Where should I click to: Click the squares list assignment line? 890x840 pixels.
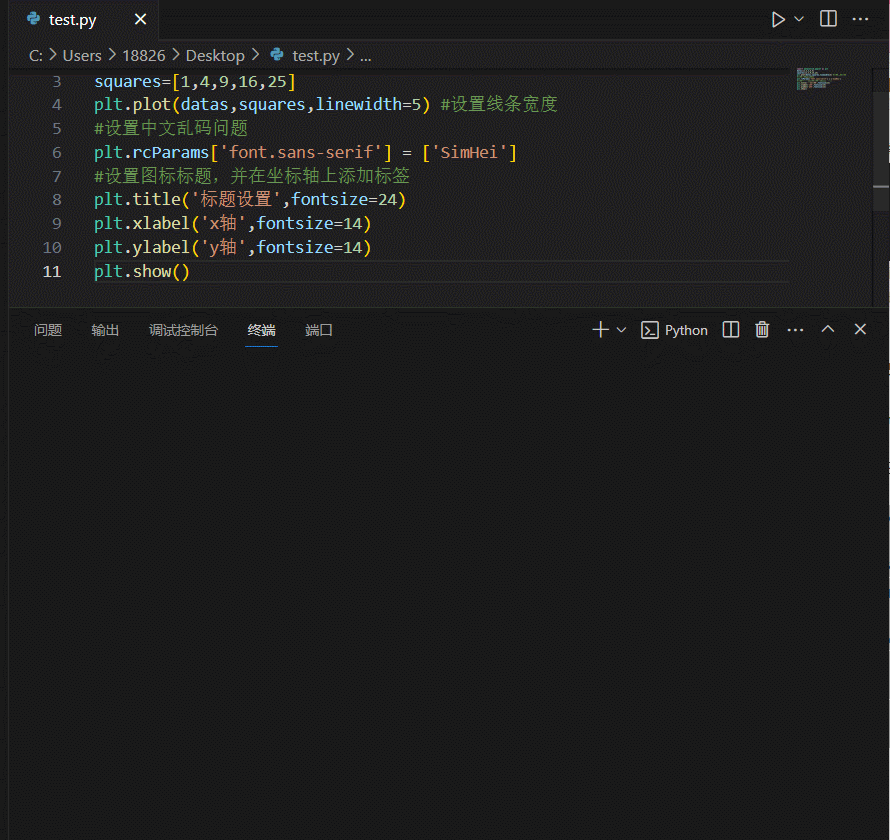tap(195, 82)
